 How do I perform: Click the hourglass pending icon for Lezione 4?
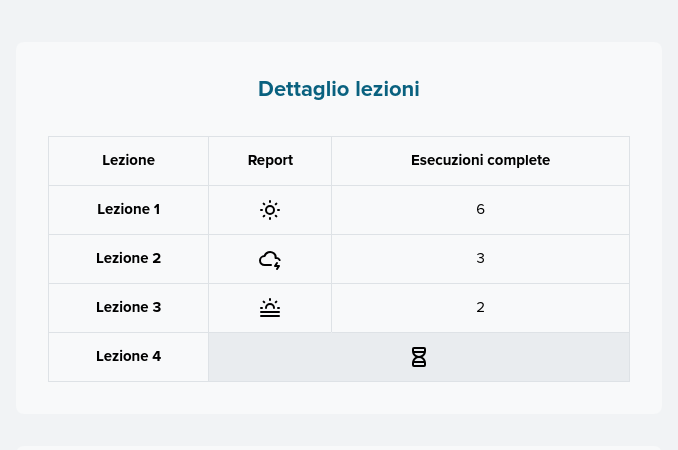[419, 357]
